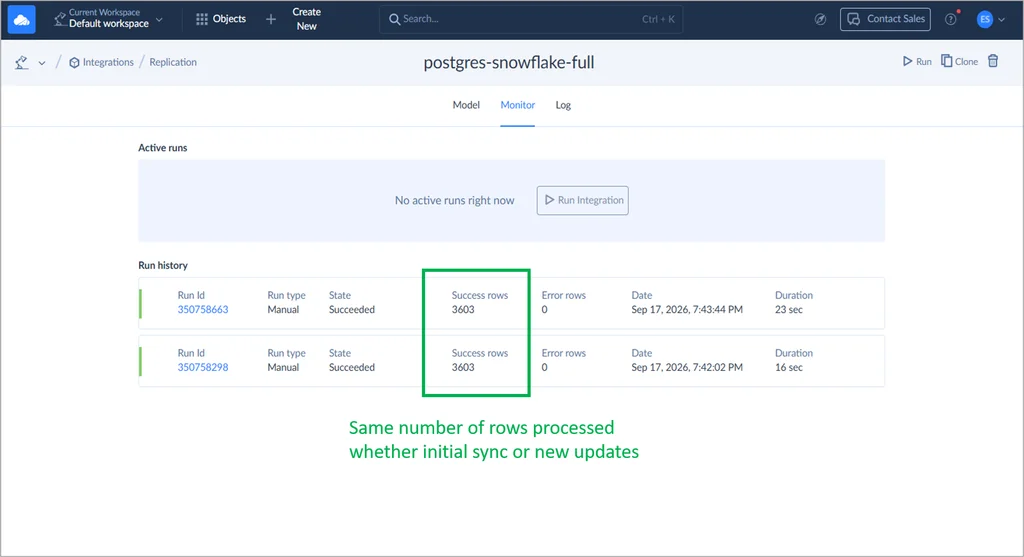This screenshot has width=1024, height=557.
Task: Click the pin icon in the breadcrumb bar
Action: point(22,62)
